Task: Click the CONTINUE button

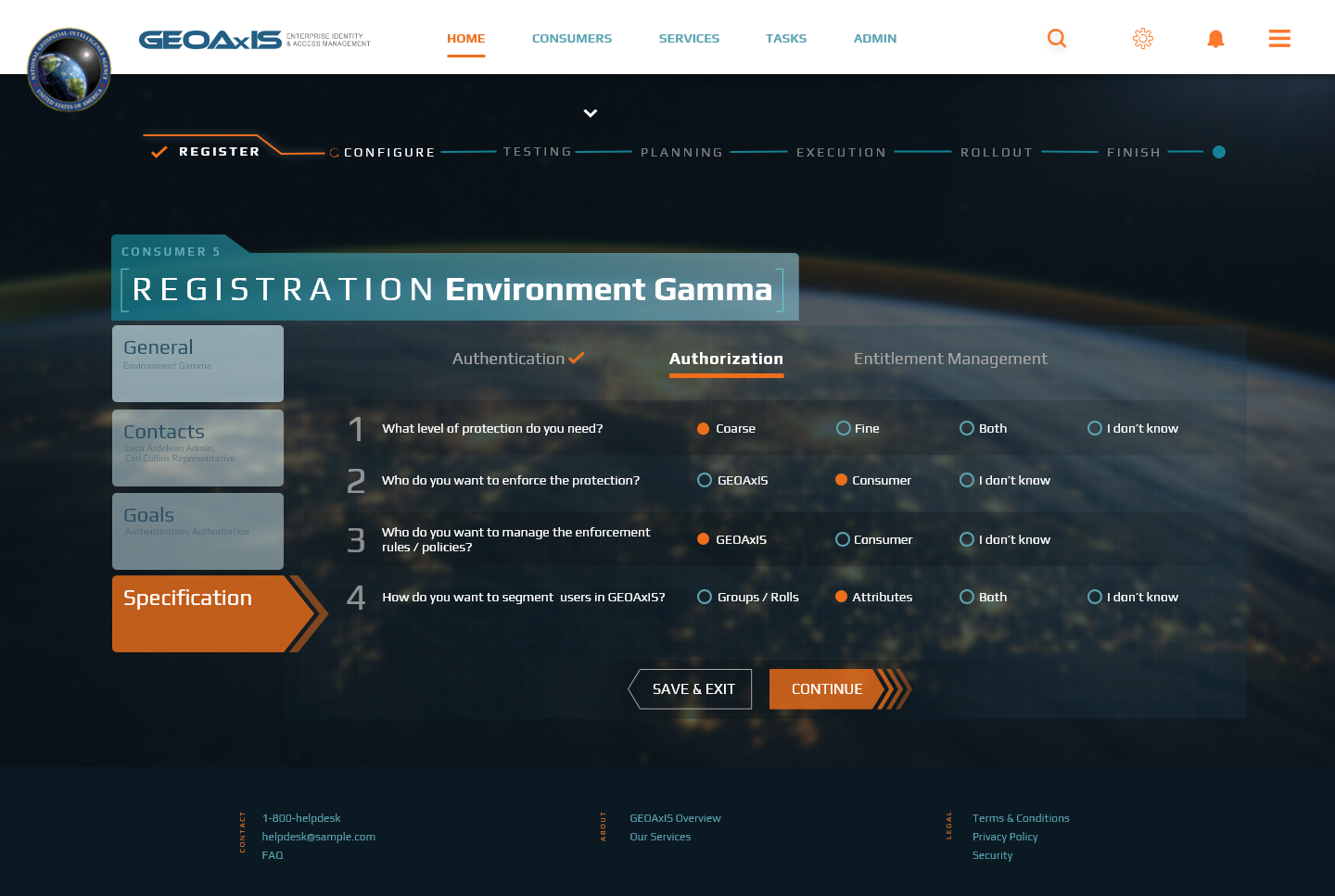Action: click(x=828, y=689)
